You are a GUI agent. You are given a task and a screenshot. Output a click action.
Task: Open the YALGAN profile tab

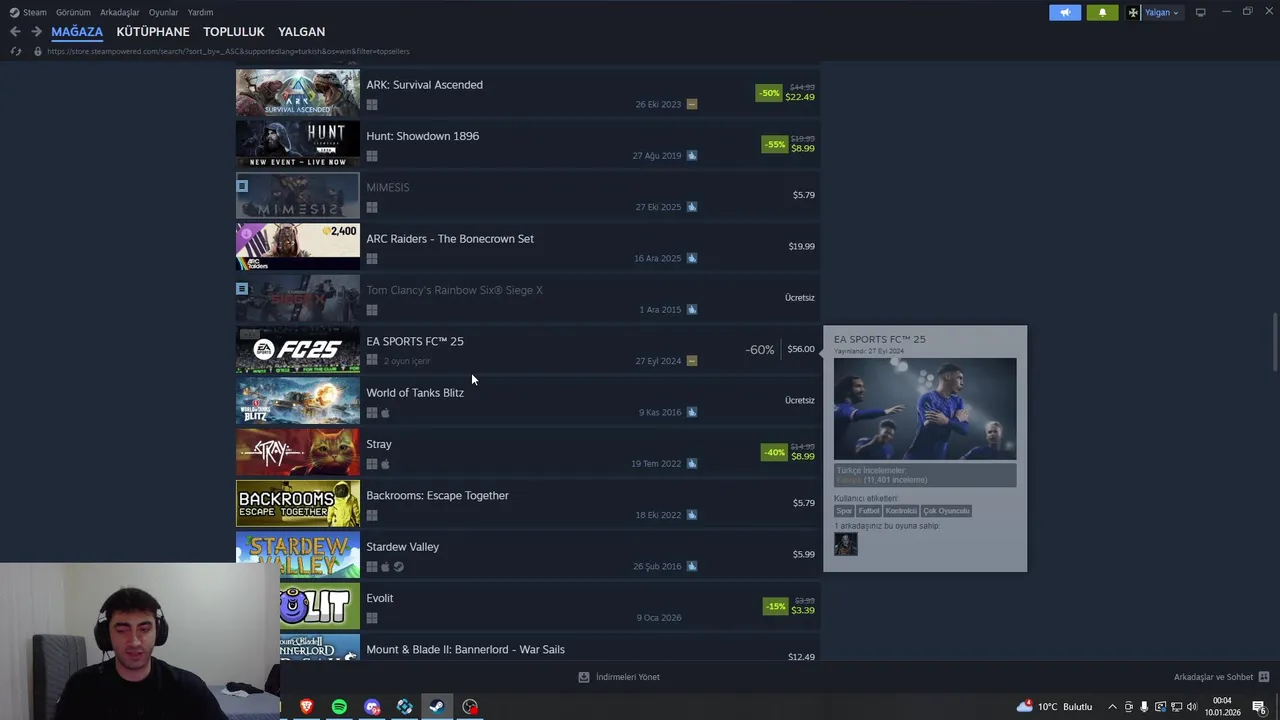point(301,32)
